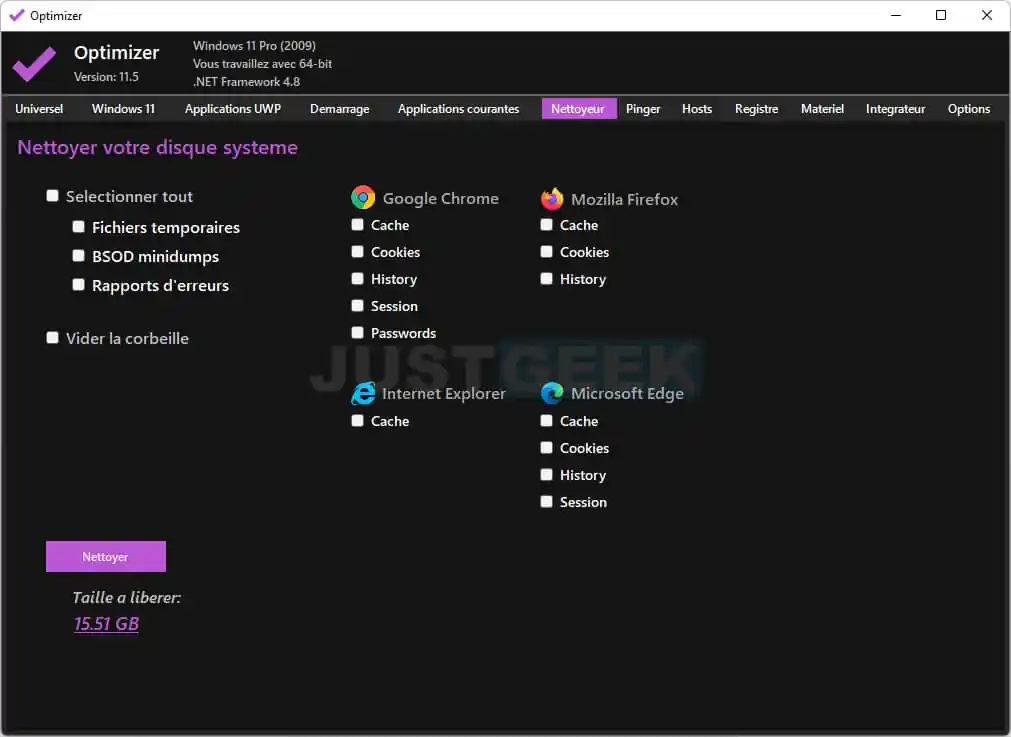Check Microsoft Edge Session checkbox
The image size is (1011, 737).
pyautogui.click(x=546, y=502)
